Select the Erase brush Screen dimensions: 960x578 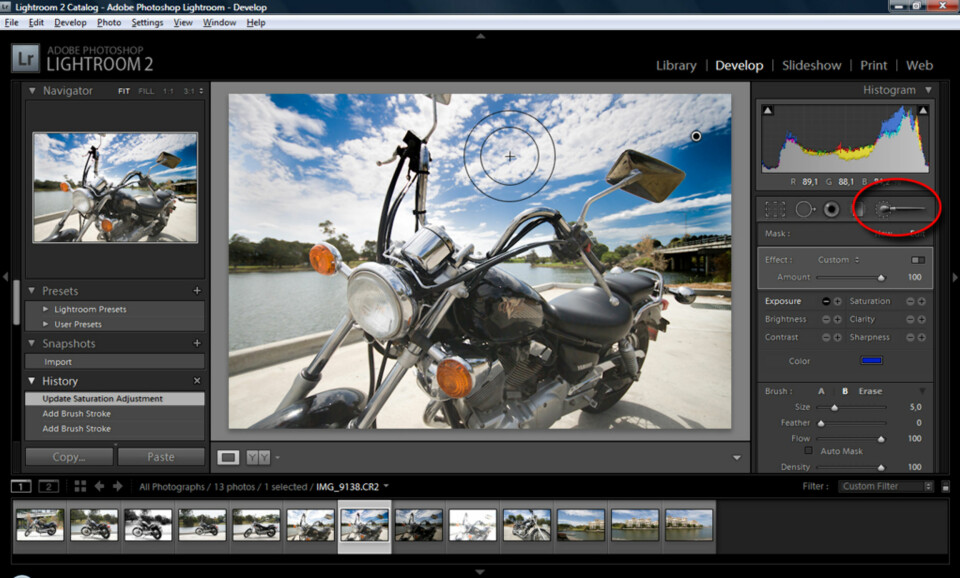(870, 391)
